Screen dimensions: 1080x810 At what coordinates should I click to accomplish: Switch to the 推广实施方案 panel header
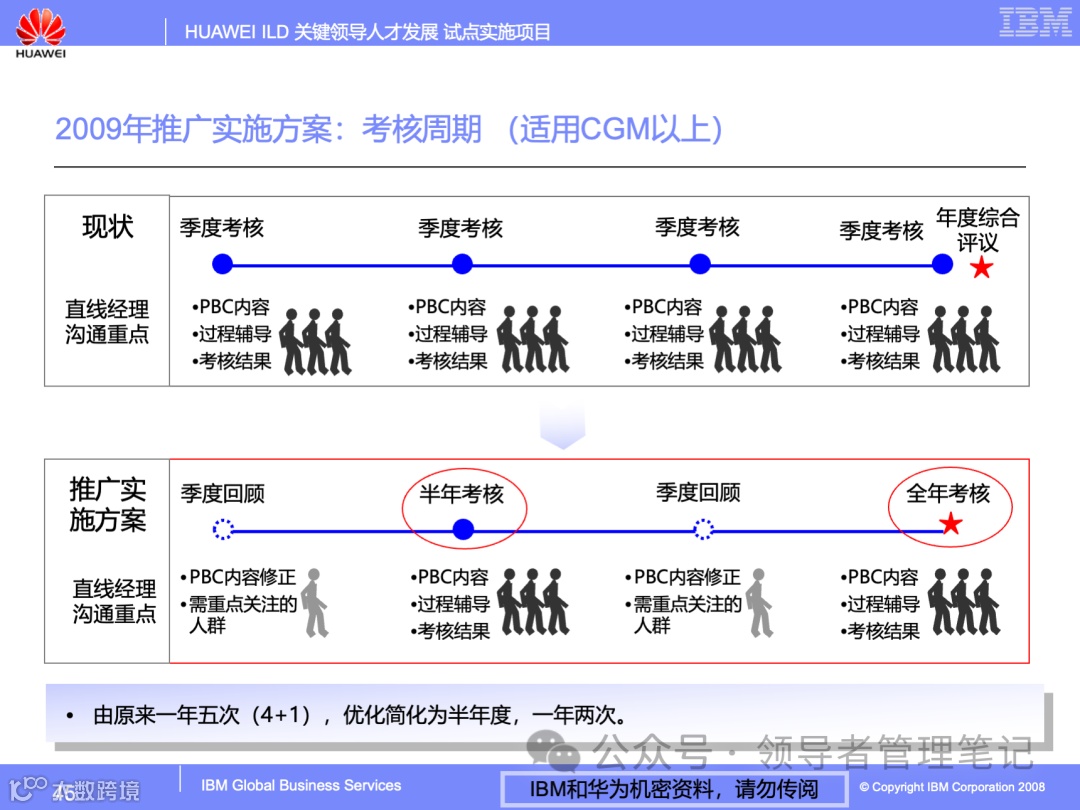pyautogui.click(x=107, y=505)
